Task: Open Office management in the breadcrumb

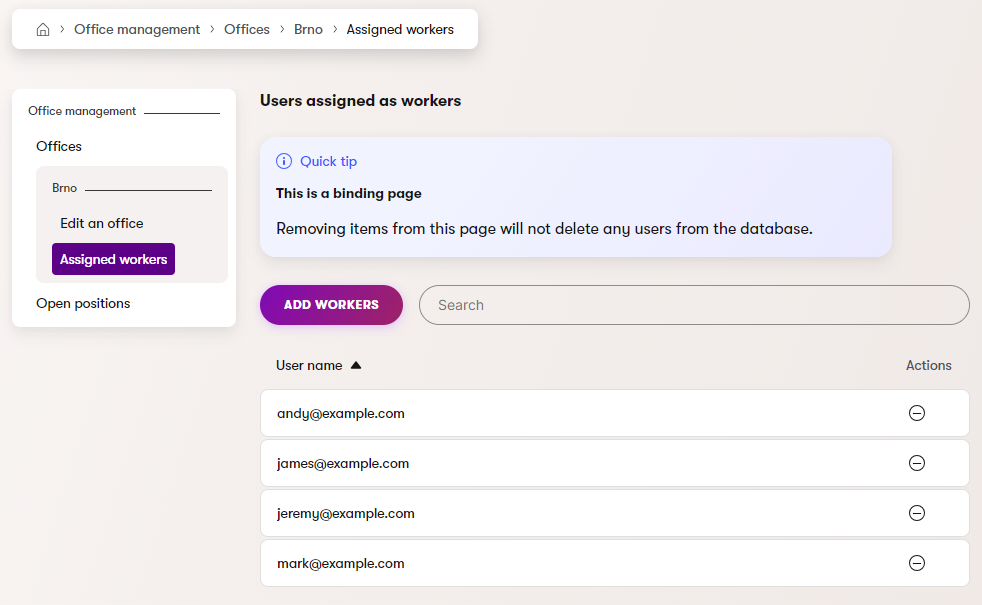Action: coord(137,30)
